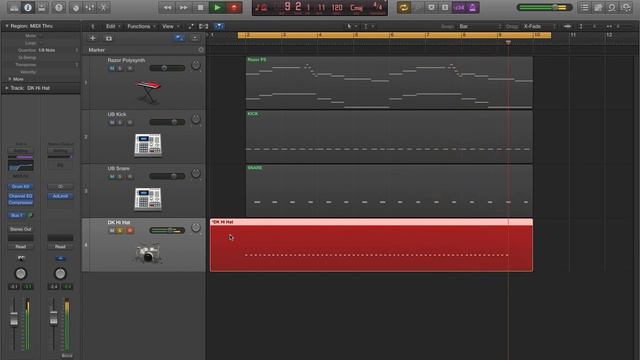This screenshot has width=640, height=360.
Task: Stop playback
Action: point(200,7)
